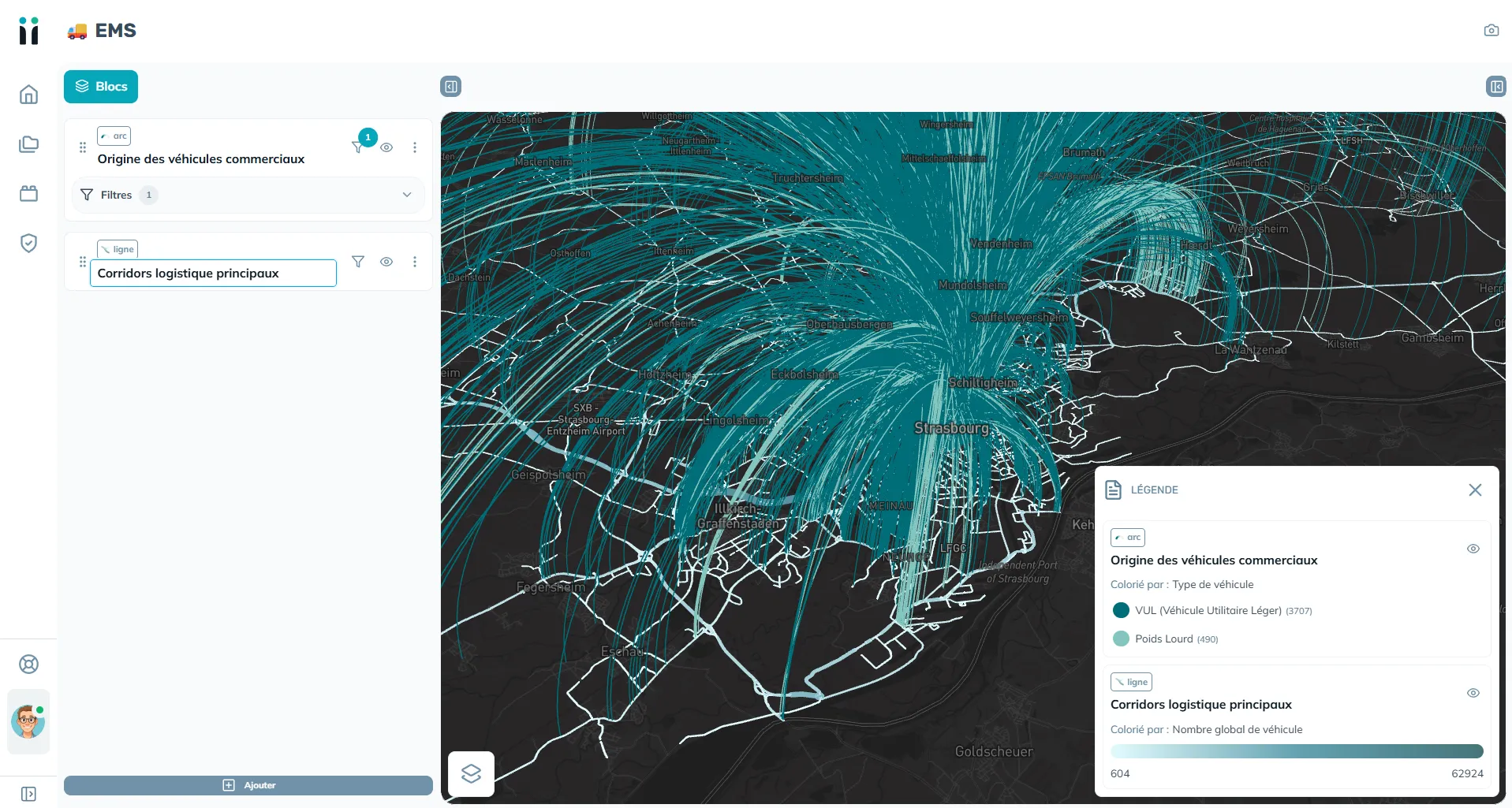The width and height of the screenshot is (1512, 808).
Task: Click the EMS project title
Action: [116, 31]
